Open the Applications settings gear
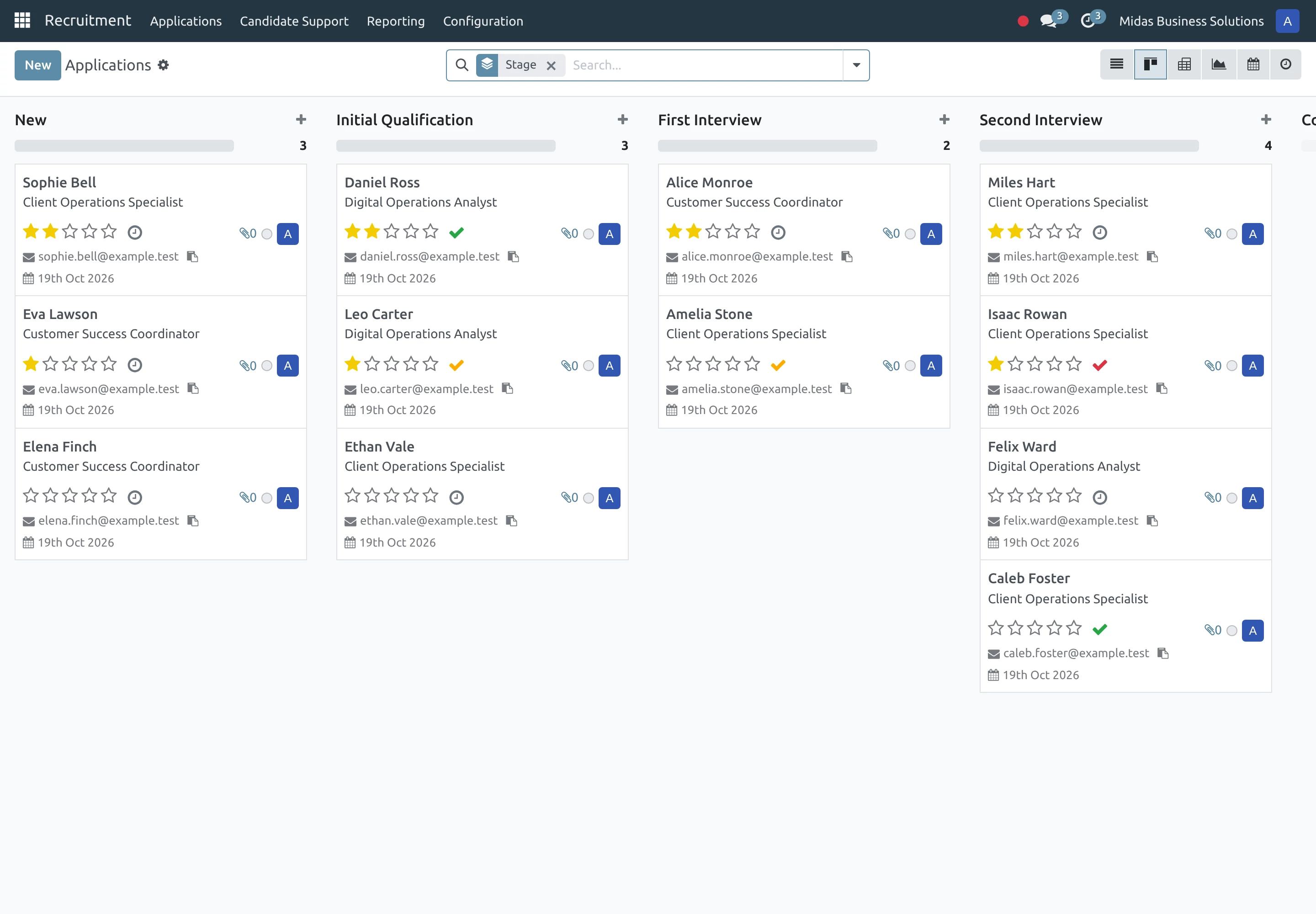Viewport: 1316px width, 914px height. click(163, 65)
